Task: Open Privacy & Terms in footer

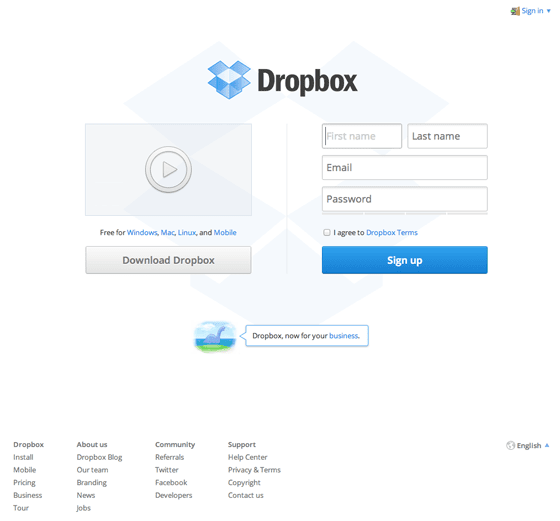Action: tap(254, 470)
